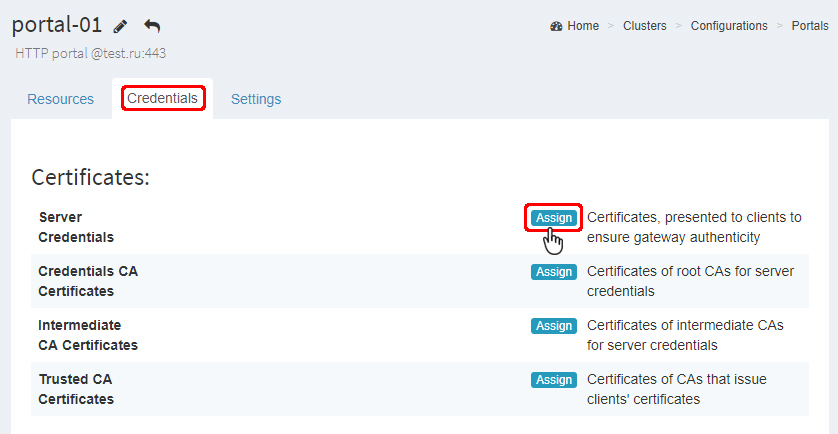Go to the Clusters breadcrumb link
The width and height of the screenshot is (838, 434).
tap(644, 26)
